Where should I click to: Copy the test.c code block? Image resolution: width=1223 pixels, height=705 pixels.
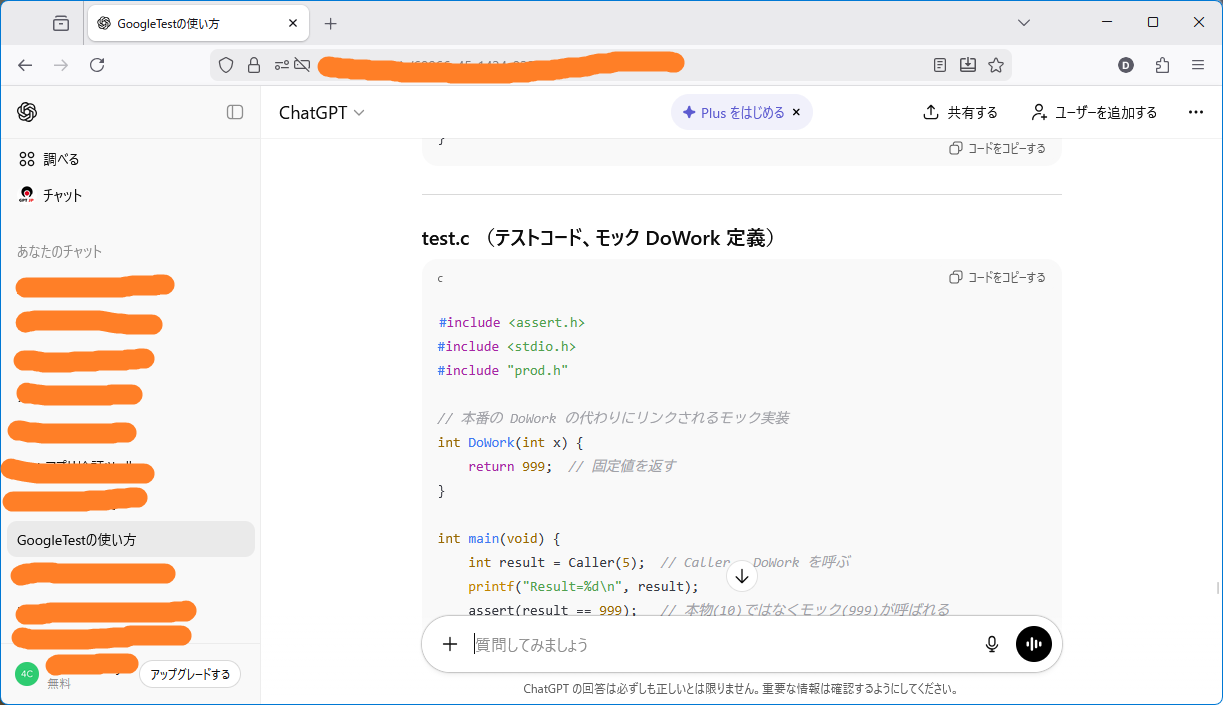(x=997, y=277)
